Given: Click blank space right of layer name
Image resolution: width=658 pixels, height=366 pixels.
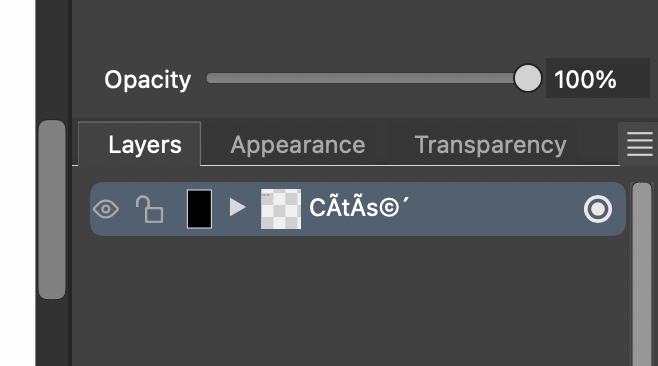Looking at the screenshot, I should [495, 209].
